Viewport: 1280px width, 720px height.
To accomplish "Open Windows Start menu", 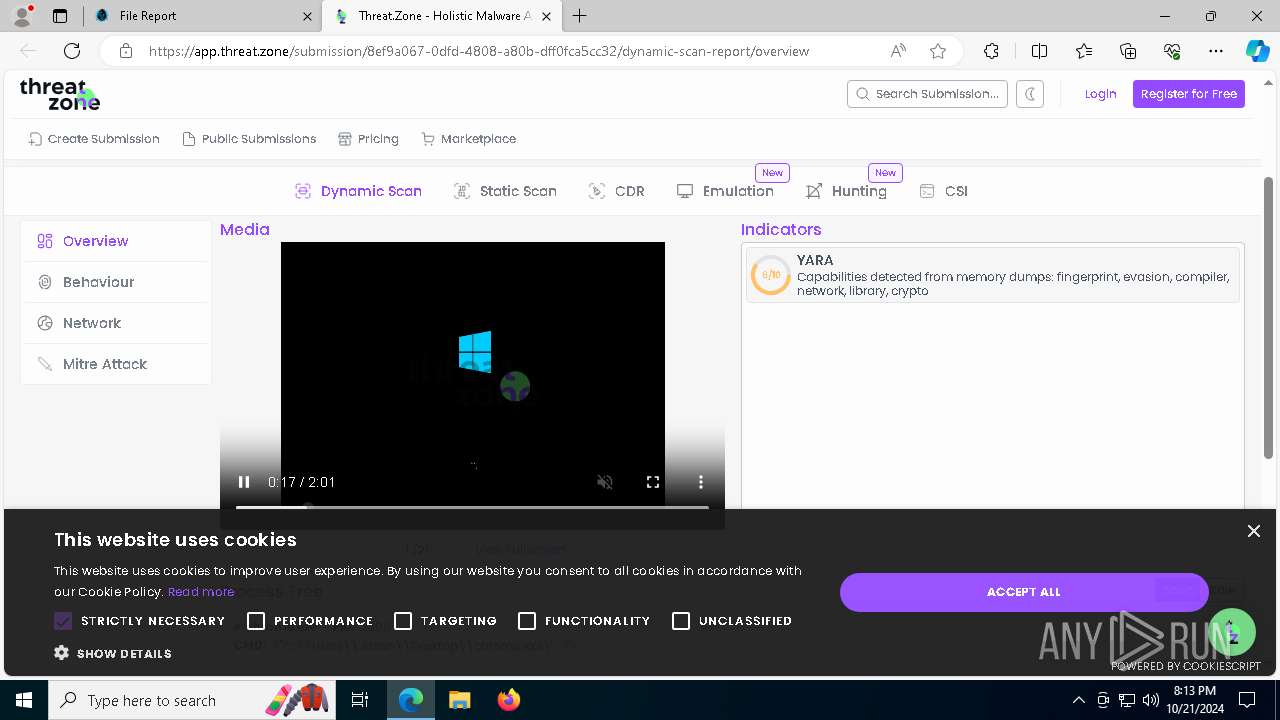I will [x=24, y=700].
